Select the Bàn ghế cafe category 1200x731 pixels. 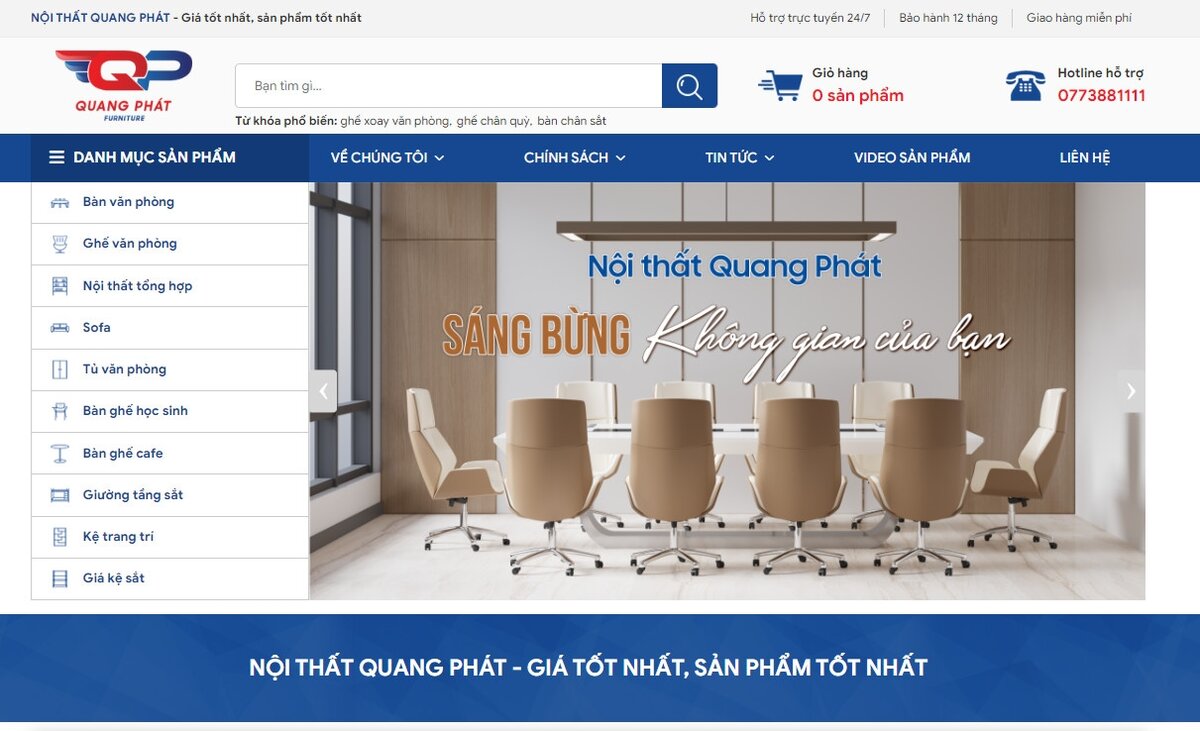pos(170,454)
